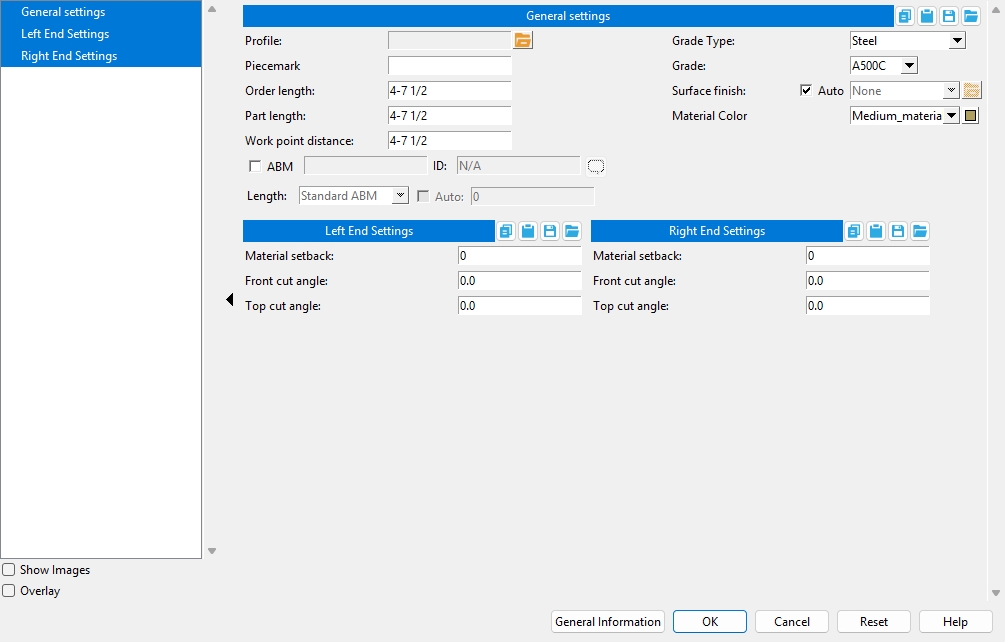Image resolution: width=1005 pixels, height=642 pixels.
Task: Click paste icon in General settings header
Action: point(927,16)
